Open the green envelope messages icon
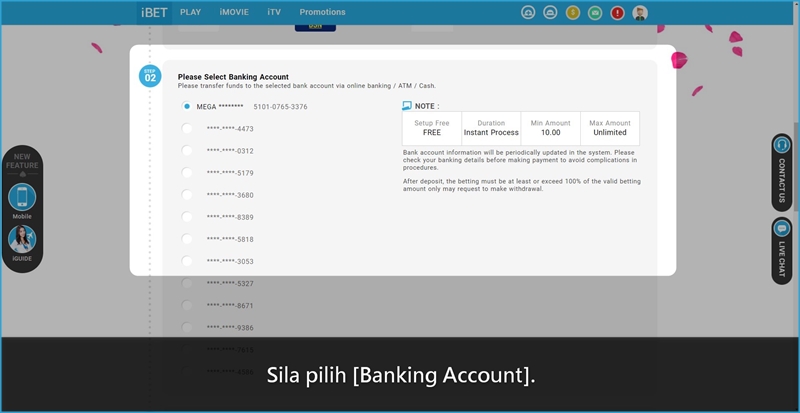Image resolution: width=800 pixels, height=413 pixels. tap(595, 13)
